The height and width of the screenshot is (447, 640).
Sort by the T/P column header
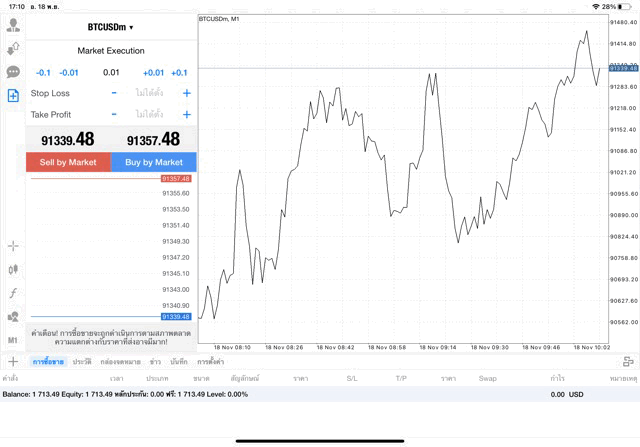(x=401, y=378)
